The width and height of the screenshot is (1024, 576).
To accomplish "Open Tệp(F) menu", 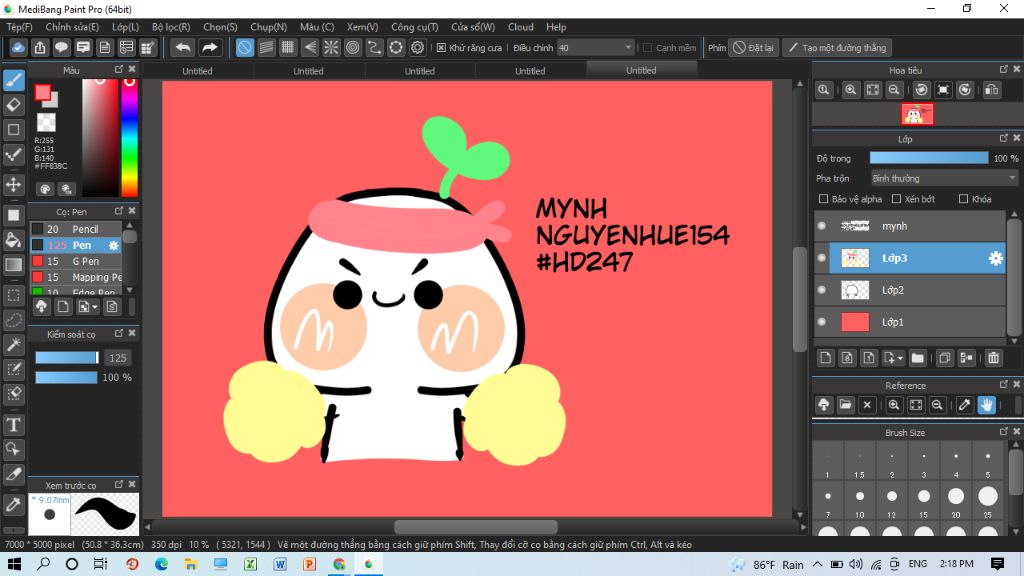I will (20, 27).
